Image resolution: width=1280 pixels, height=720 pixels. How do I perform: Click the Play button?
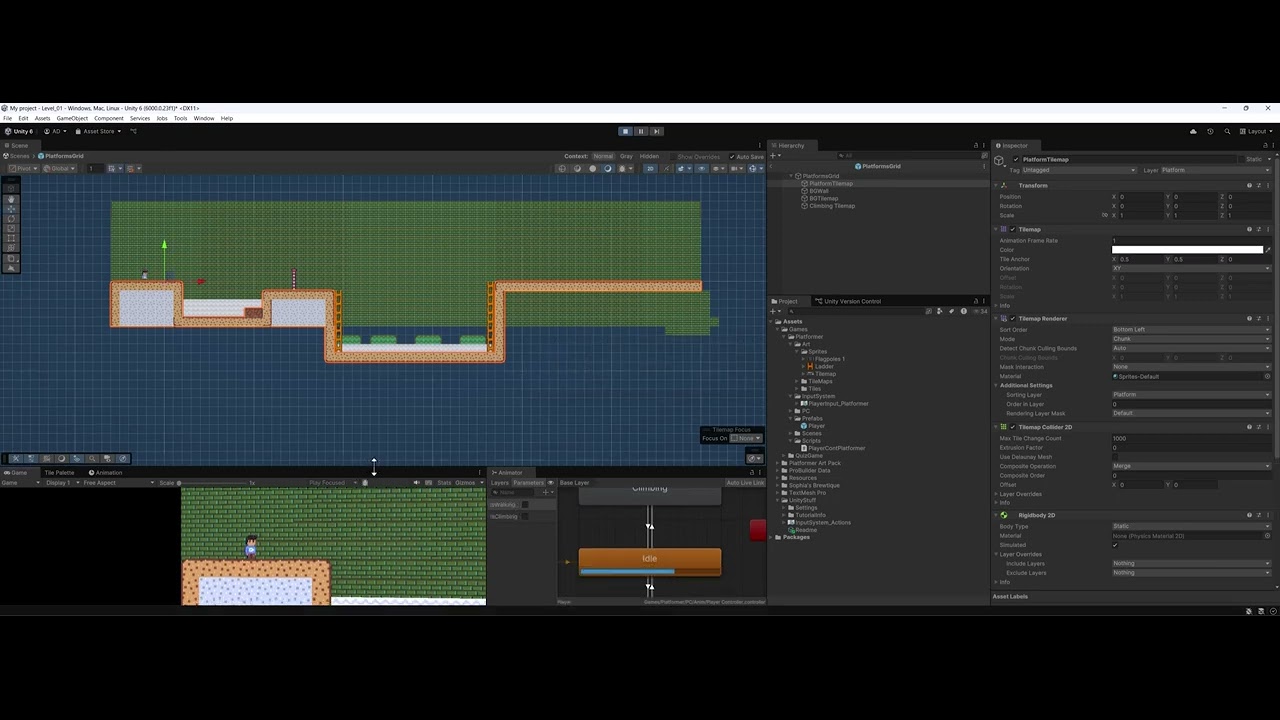coord(625,131)
